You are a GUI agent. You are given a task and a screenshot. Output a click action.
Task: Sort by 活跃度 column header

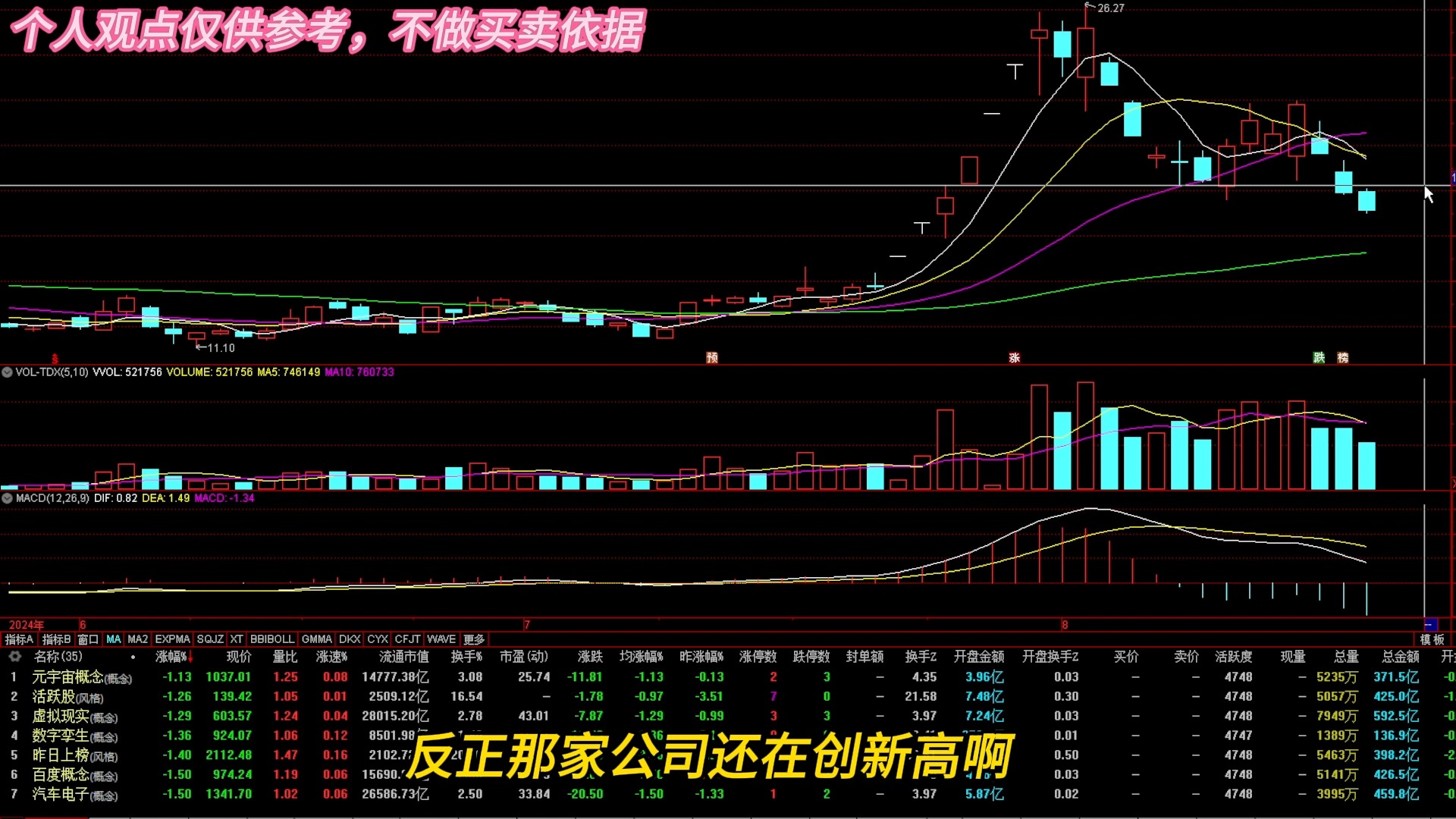1234,657
